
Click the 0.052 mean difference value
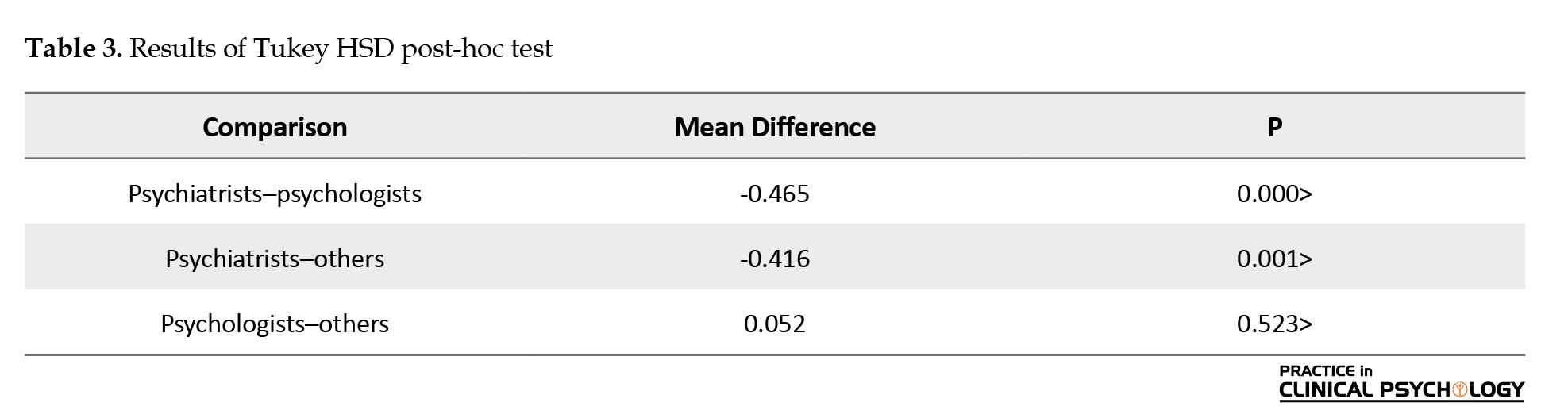775,324
